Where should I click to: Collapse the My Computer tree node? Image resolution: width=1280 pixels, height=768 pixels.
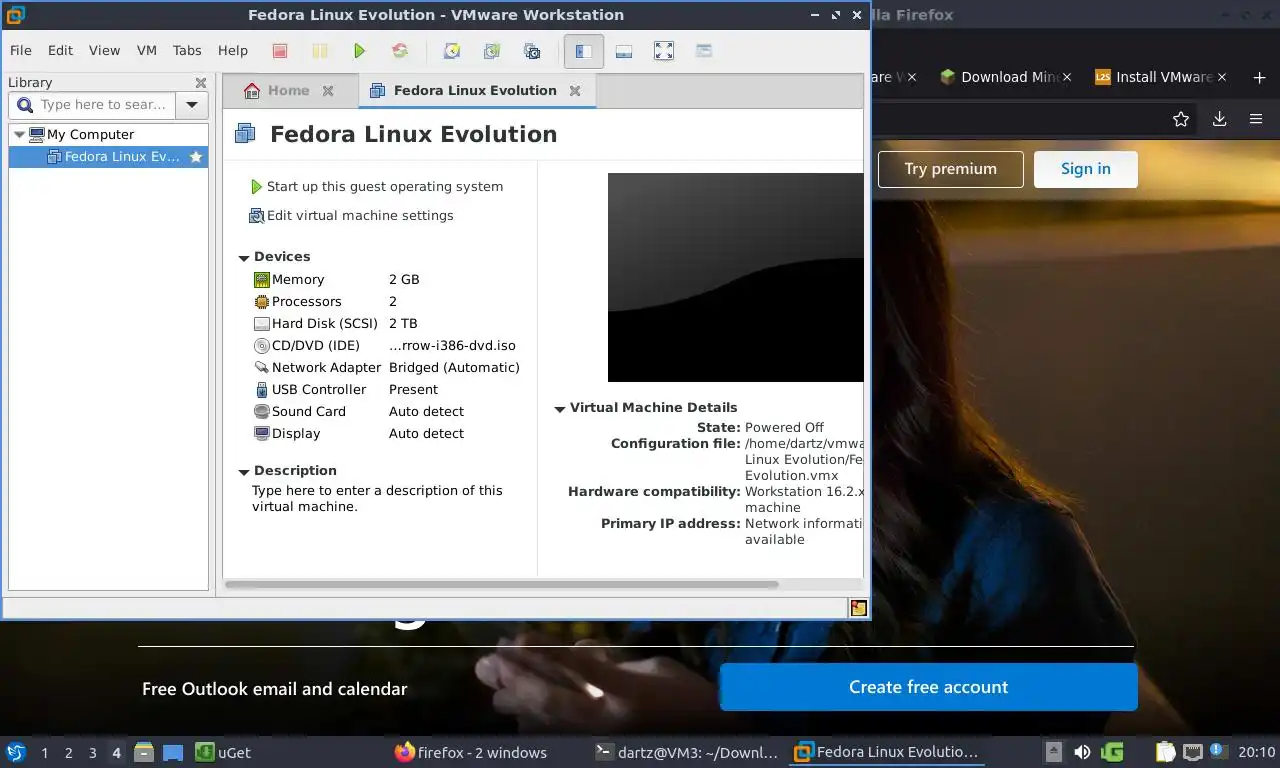coord(19,134)
